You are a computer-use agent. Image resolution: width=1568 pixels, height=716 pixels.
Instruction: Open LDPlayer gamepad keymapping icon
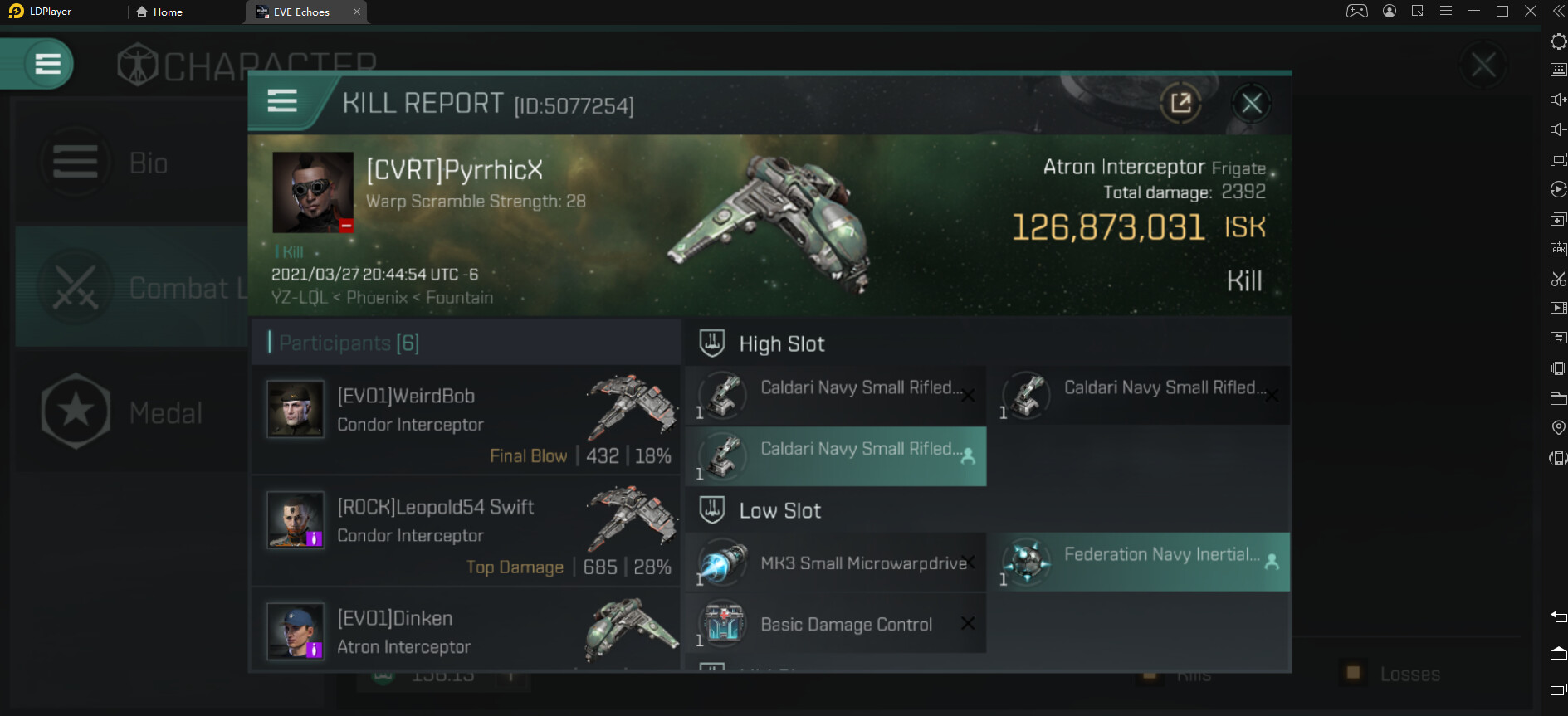pos(1356,12)
